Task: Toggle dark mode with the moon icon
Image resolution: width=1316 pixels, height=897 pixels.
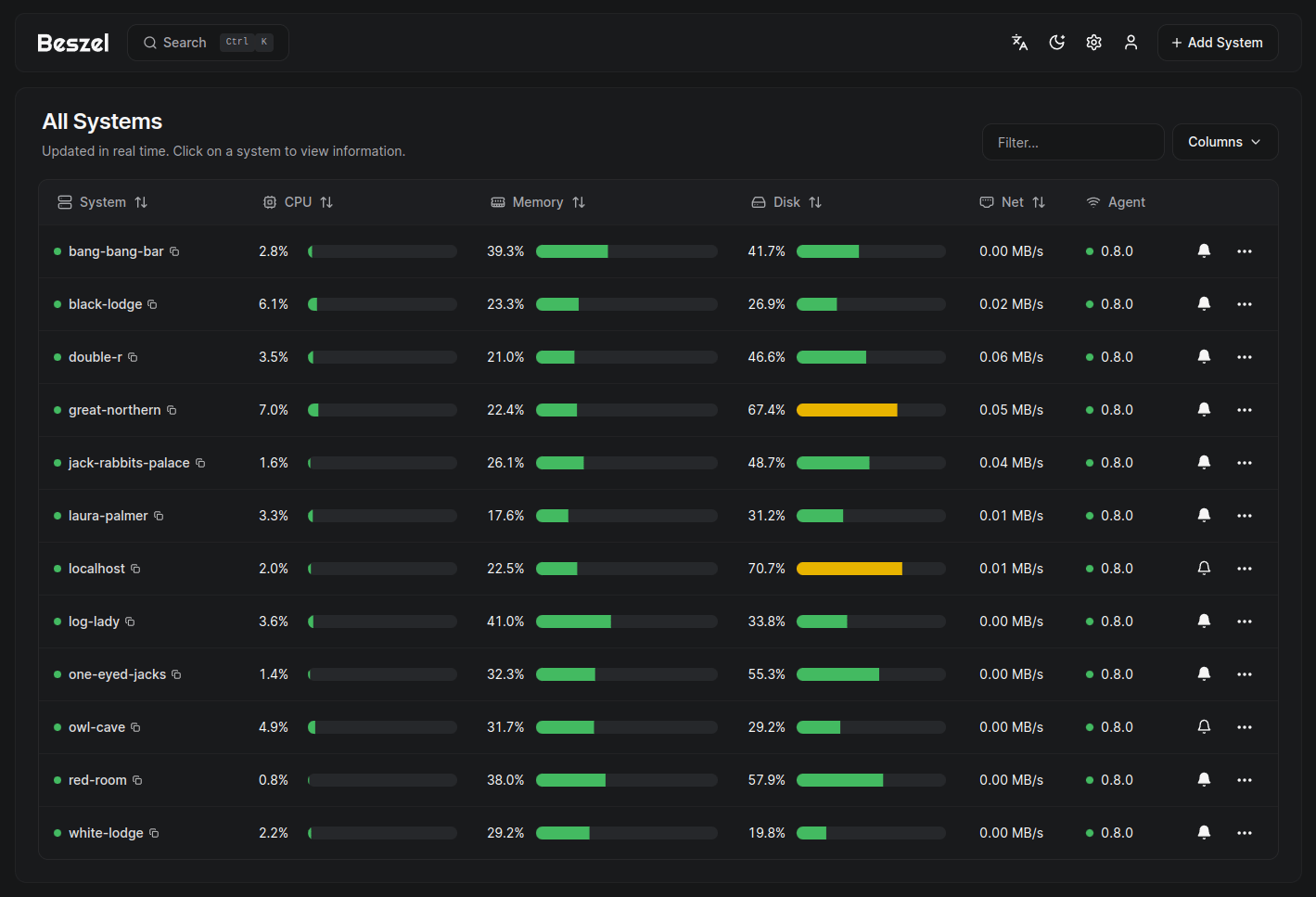Action: tap(1056, 42)
